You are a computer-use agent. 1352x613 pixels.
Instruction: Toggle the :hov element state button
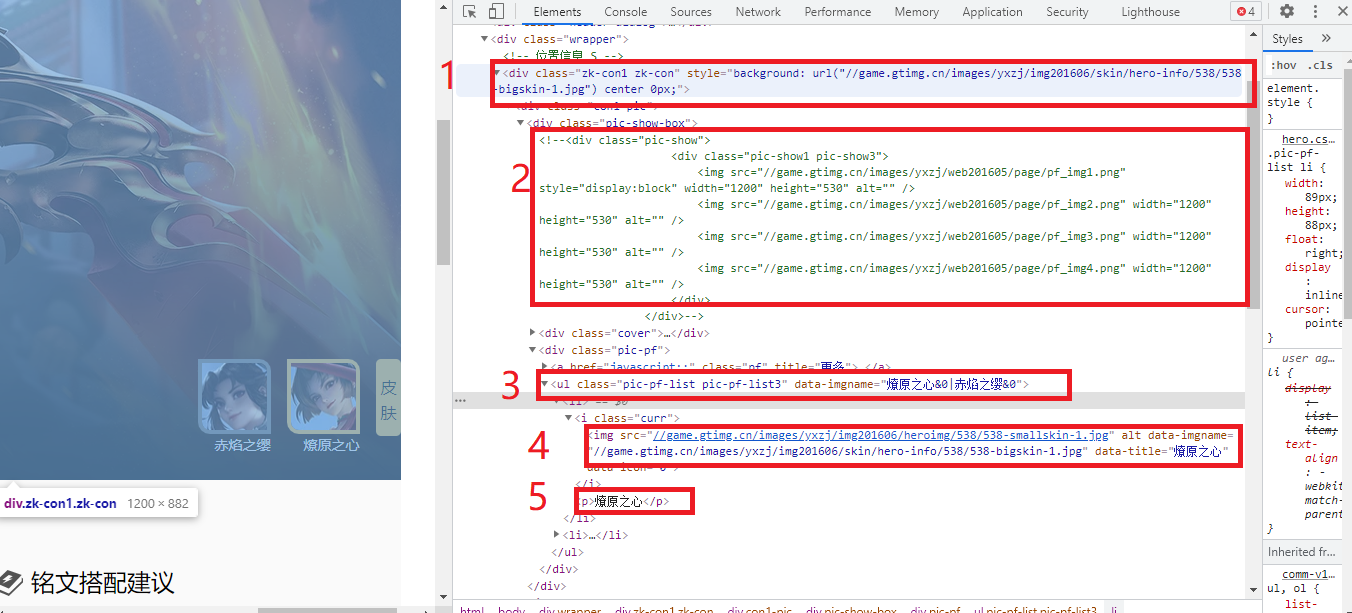click(1284, 65)
